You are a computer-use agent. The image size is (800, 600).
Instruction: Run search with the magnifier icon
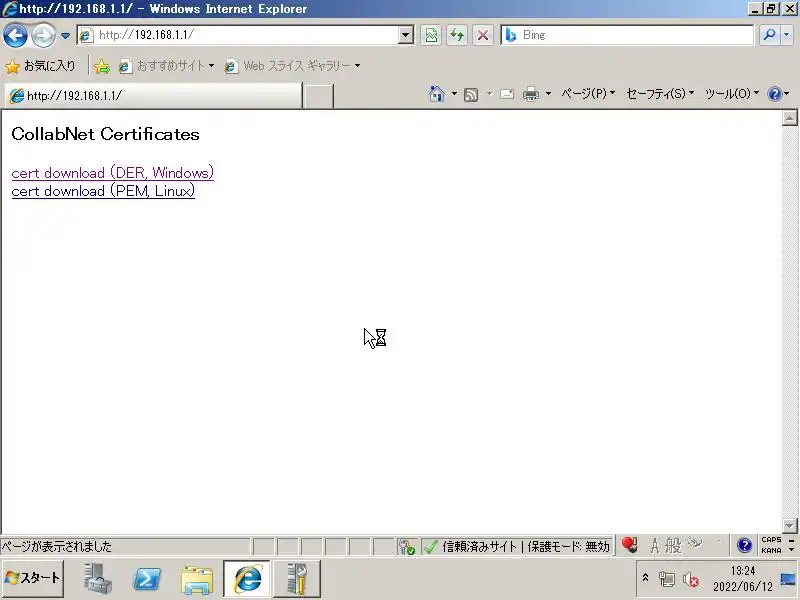769,35
